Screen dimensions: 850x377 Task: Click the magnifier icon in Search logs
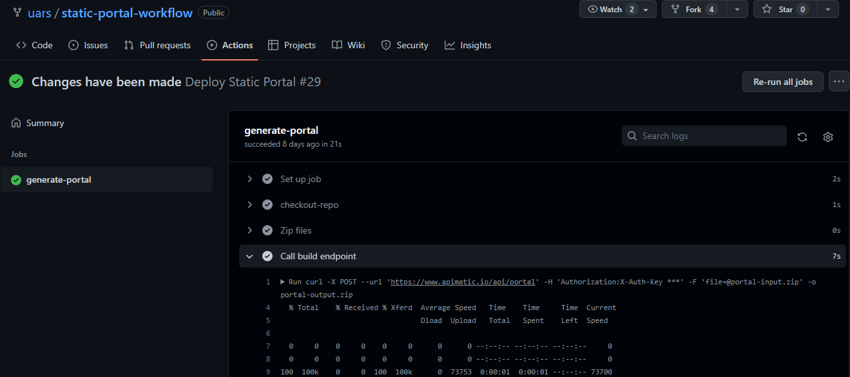632,136
